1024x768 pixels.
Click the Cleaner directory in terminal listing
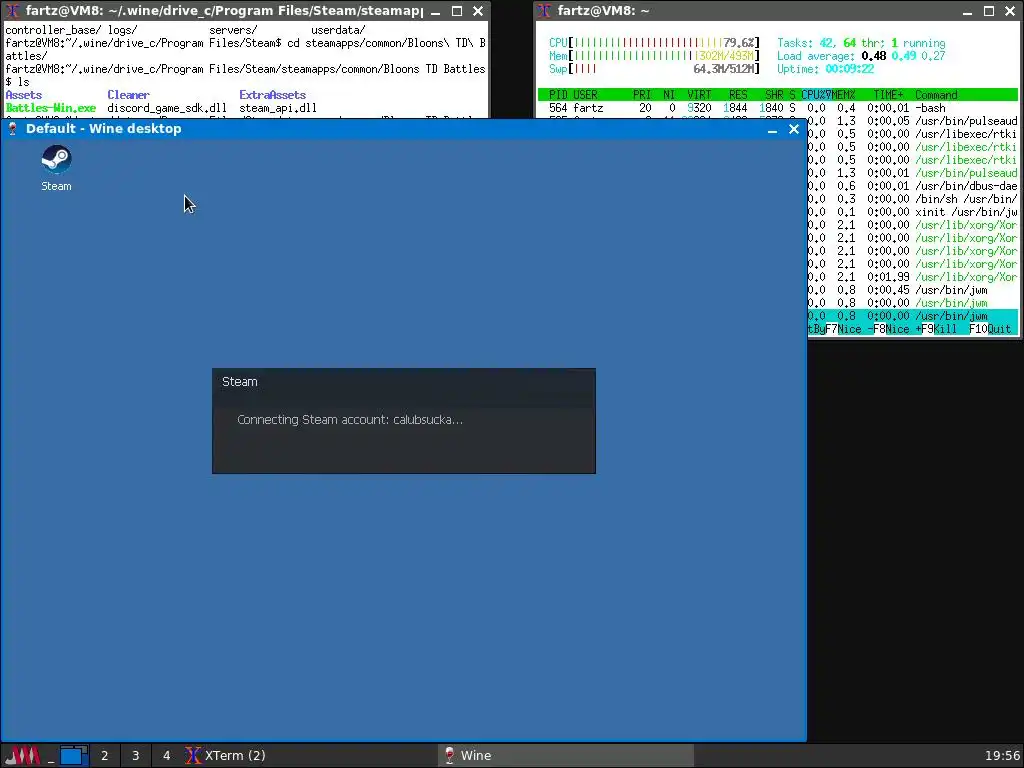(x=128, y=95)
